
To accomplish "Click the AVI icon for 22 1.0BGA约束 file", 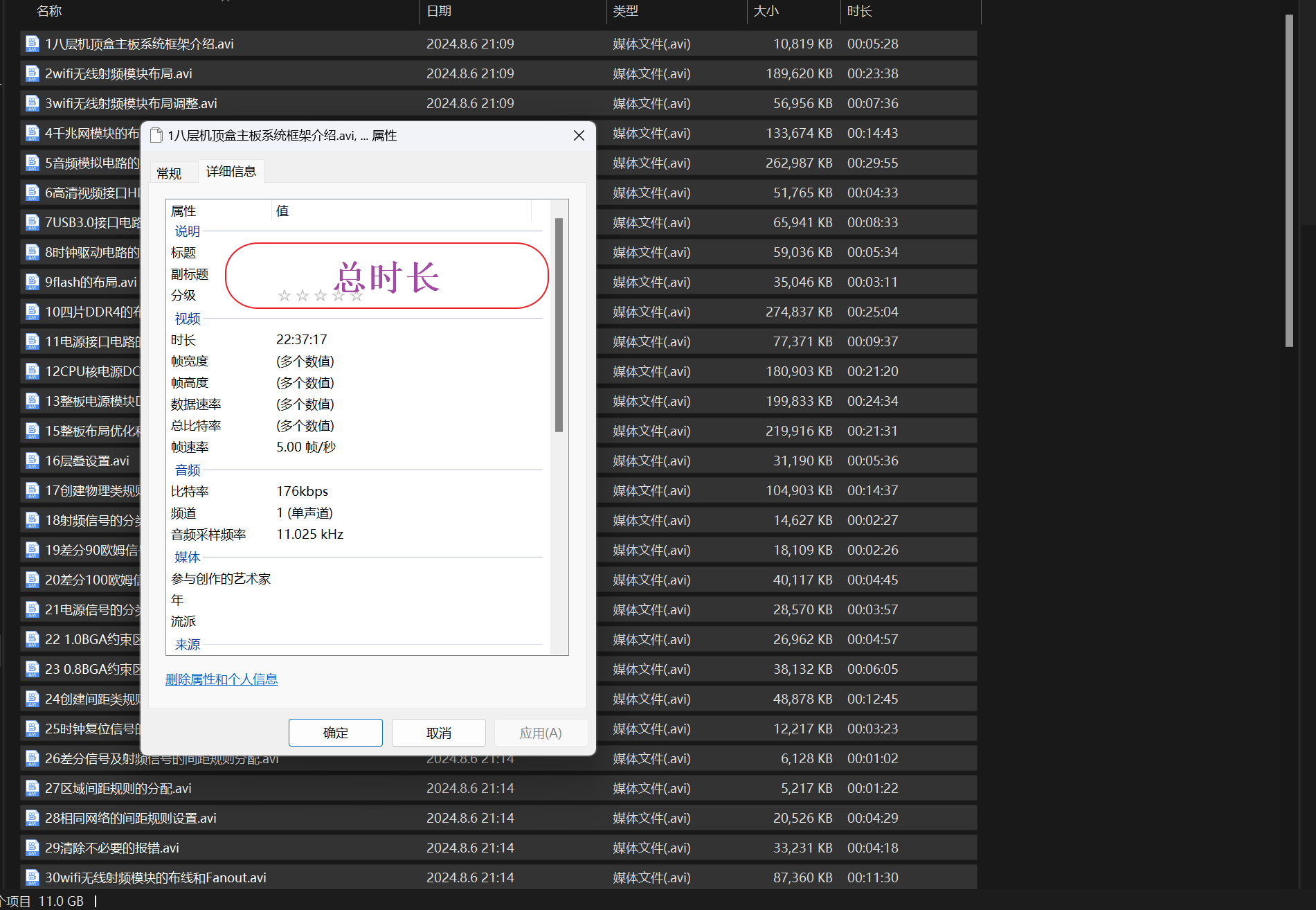I will [32, 639].
